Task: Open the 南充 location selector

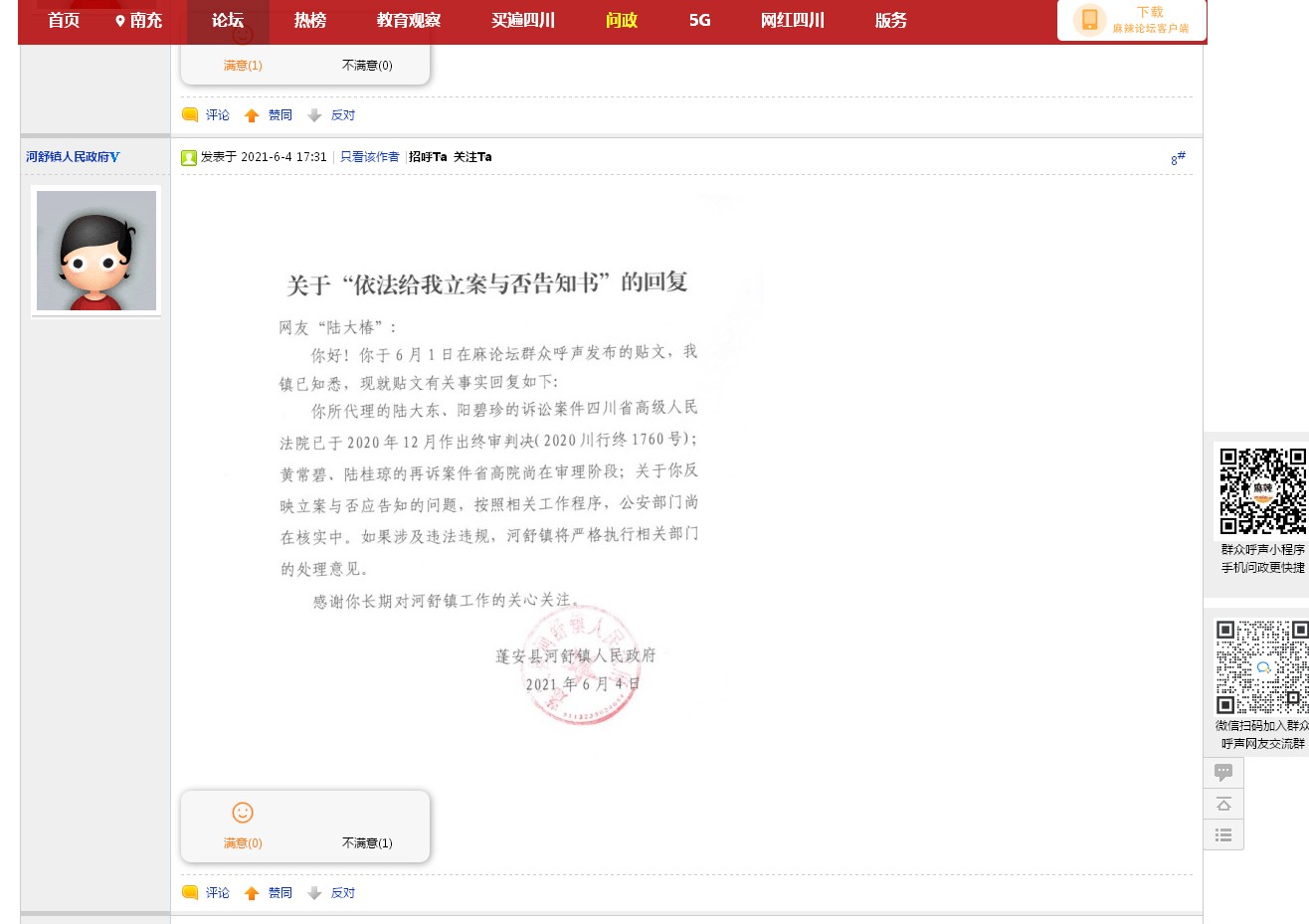Action: pos(138,20)
